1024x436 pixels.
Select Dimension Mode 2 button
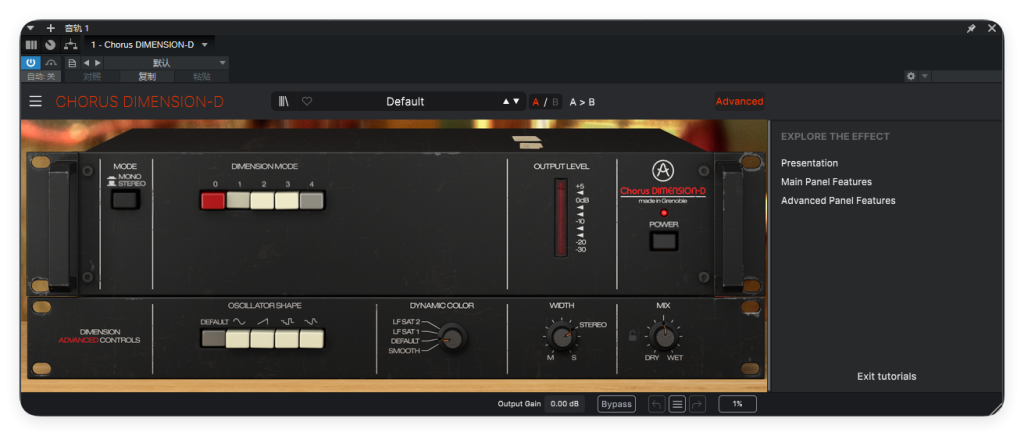pos(262,200)
